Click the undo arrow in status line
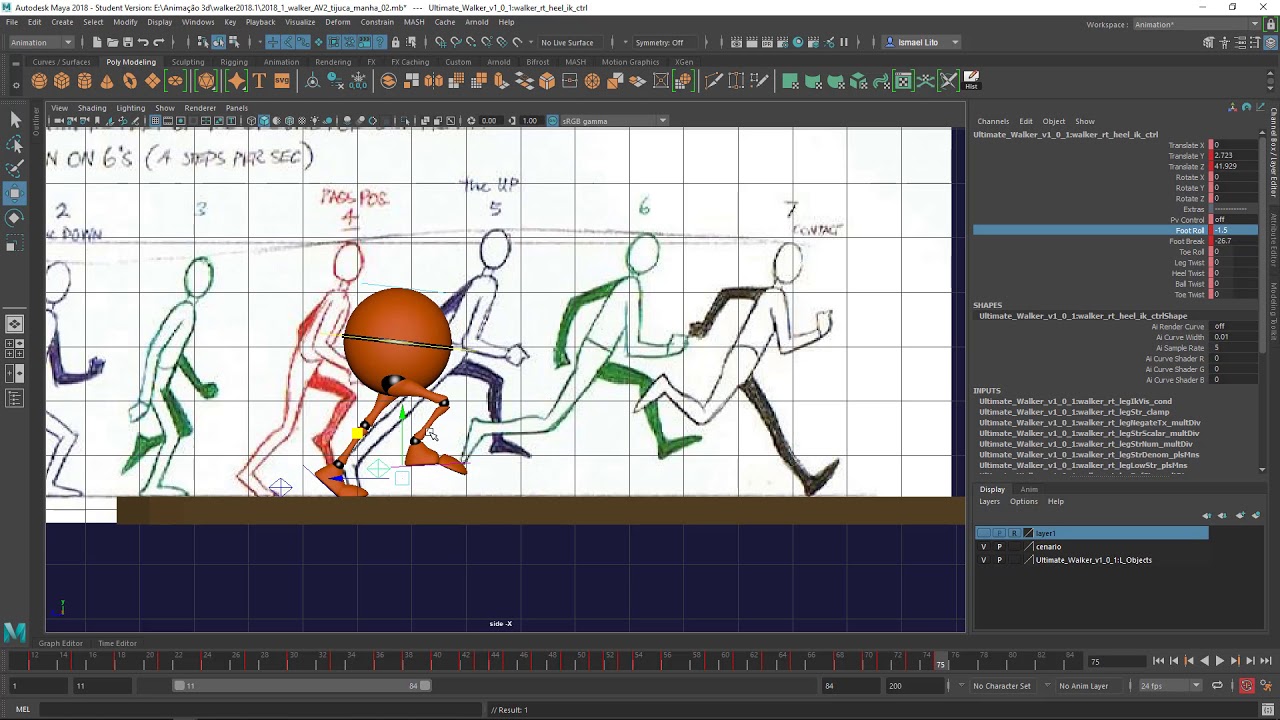The width and height of the screenshot is (1280, 720). tap(143, 42)
